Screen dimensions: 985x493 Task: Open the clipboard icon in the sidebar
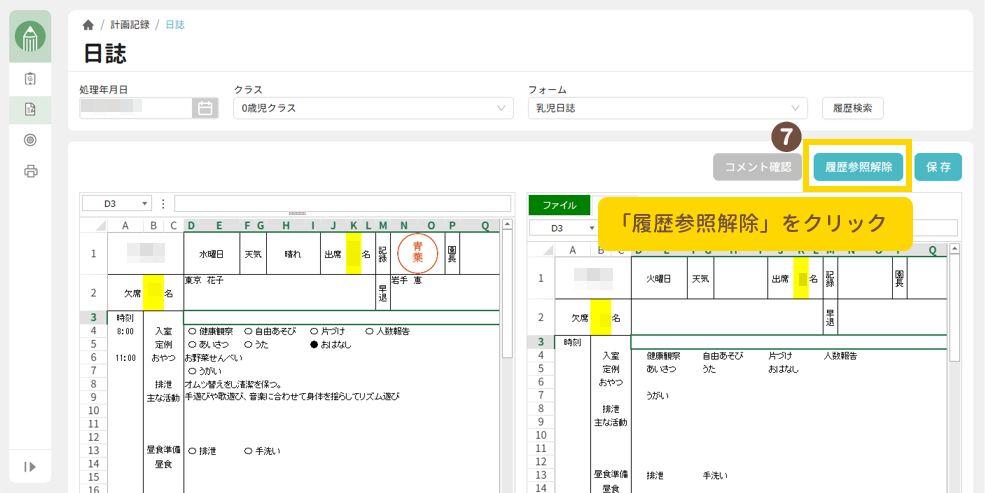point(31,79)
